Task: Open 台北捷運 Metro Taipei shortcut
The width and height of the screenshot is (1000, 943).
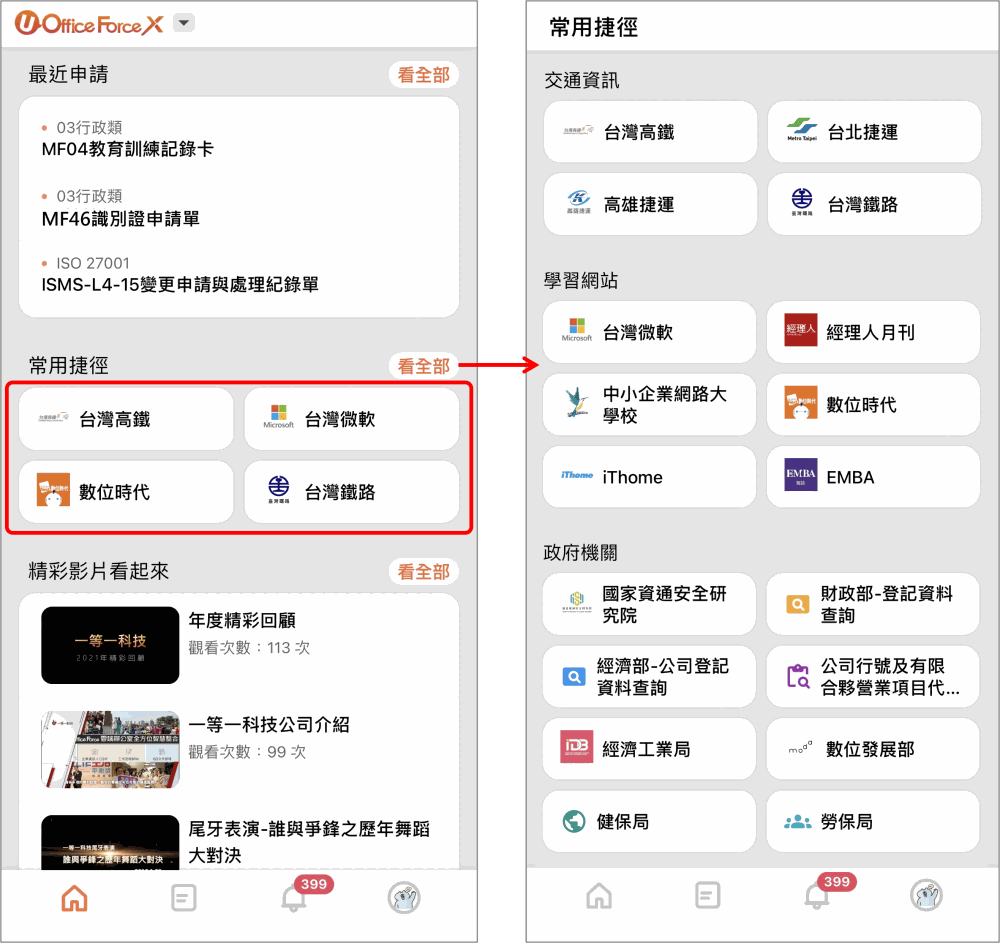Action: pos(874,132)
